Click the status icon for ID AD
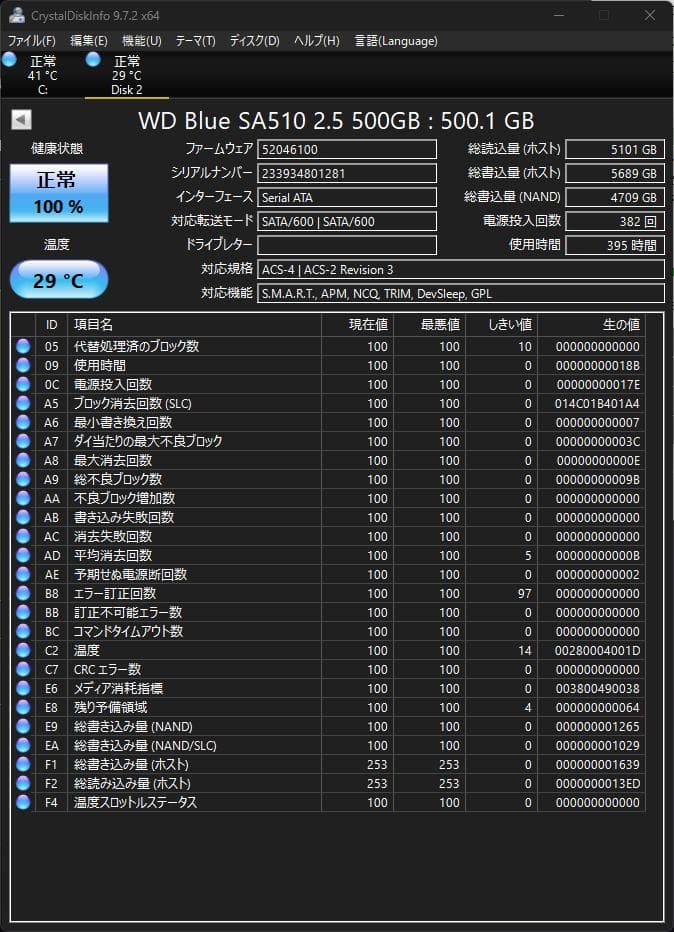The image size is (674, 932). tap(23, 555)
